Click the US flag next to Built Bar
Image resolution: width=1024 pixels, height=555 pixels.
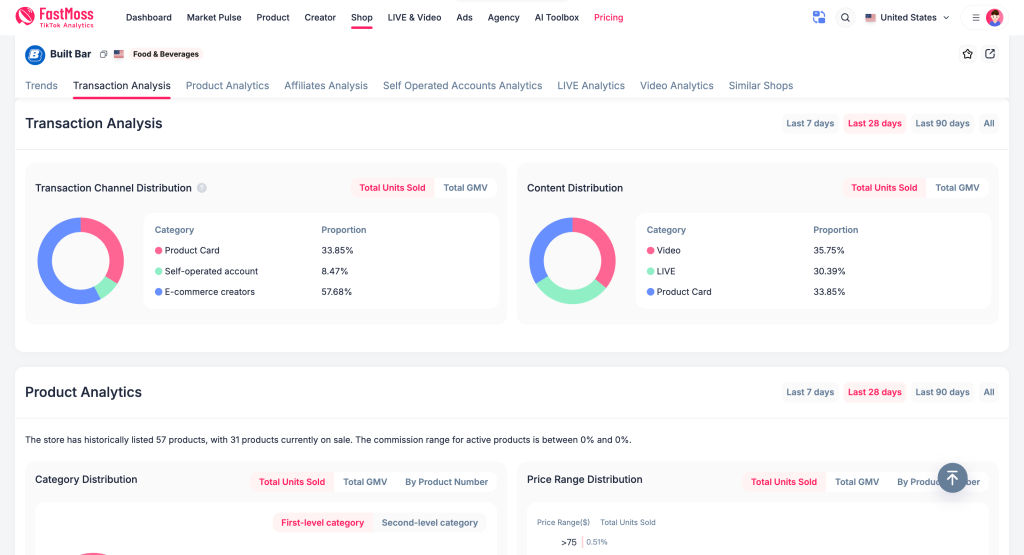click(119, 54)
